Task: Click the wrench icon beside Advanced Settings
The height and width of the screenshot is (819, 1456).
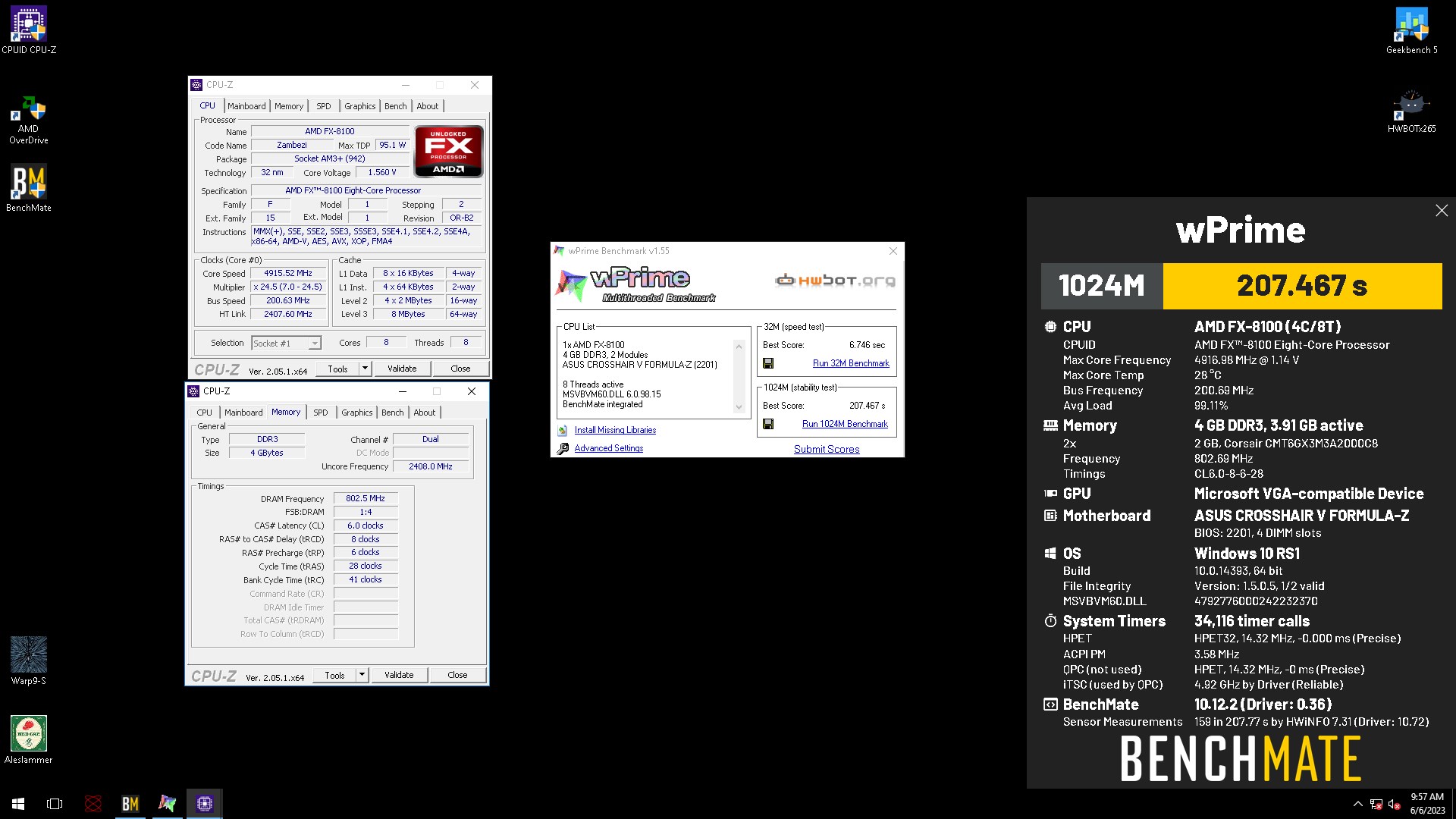Action: click(563, 448)
